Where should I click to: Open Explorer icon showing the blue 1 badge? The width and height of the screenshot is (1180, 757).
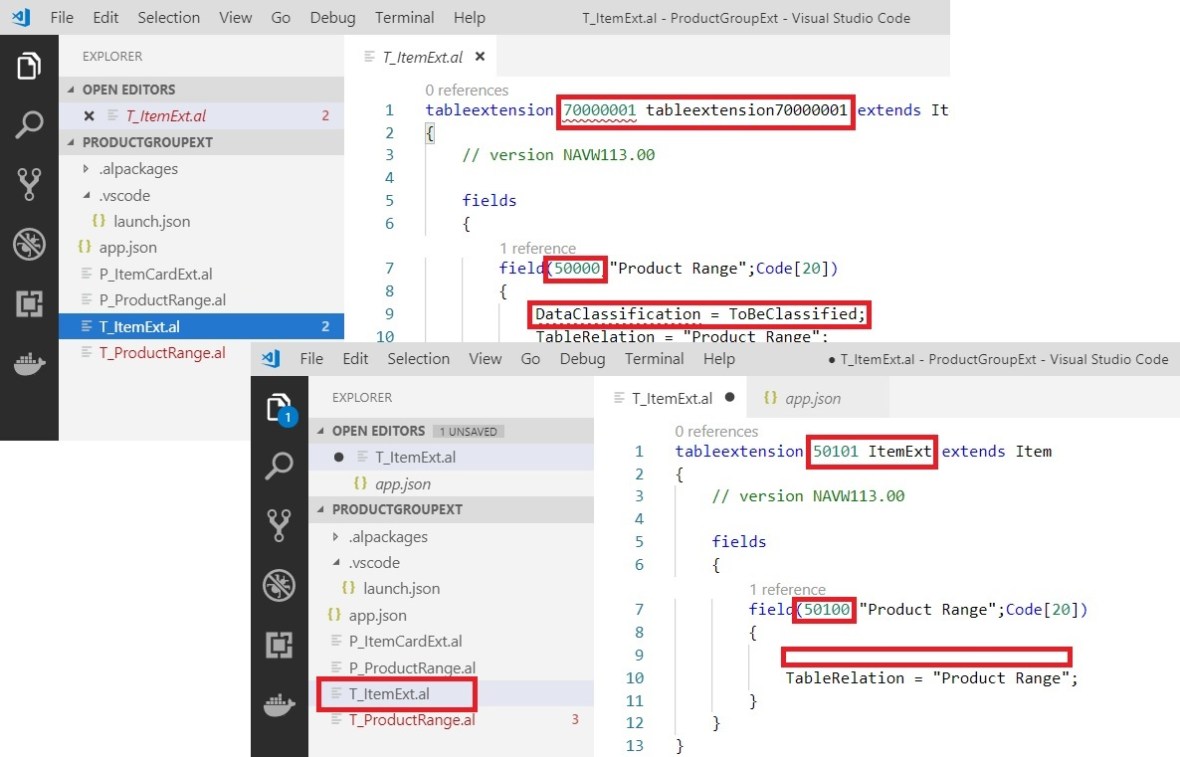279,408
